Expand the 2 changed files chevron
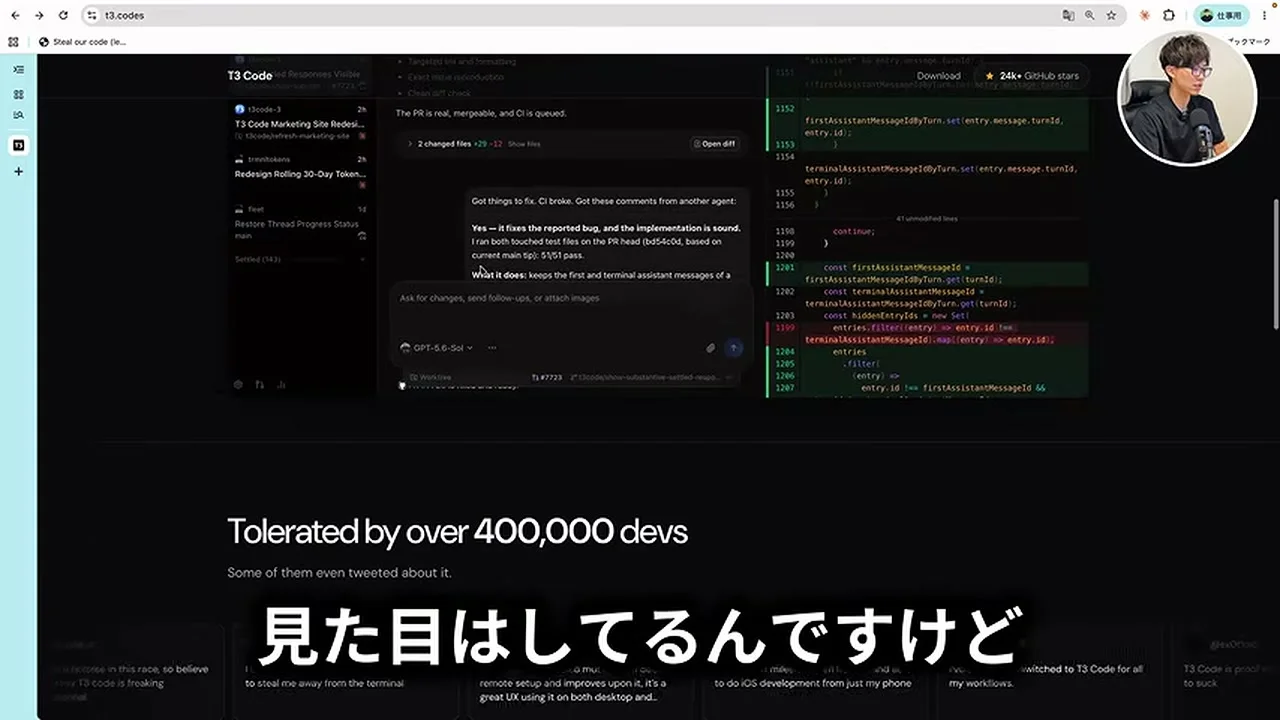This screenshot has width=1280, height=720. click(x=409, y=144)
